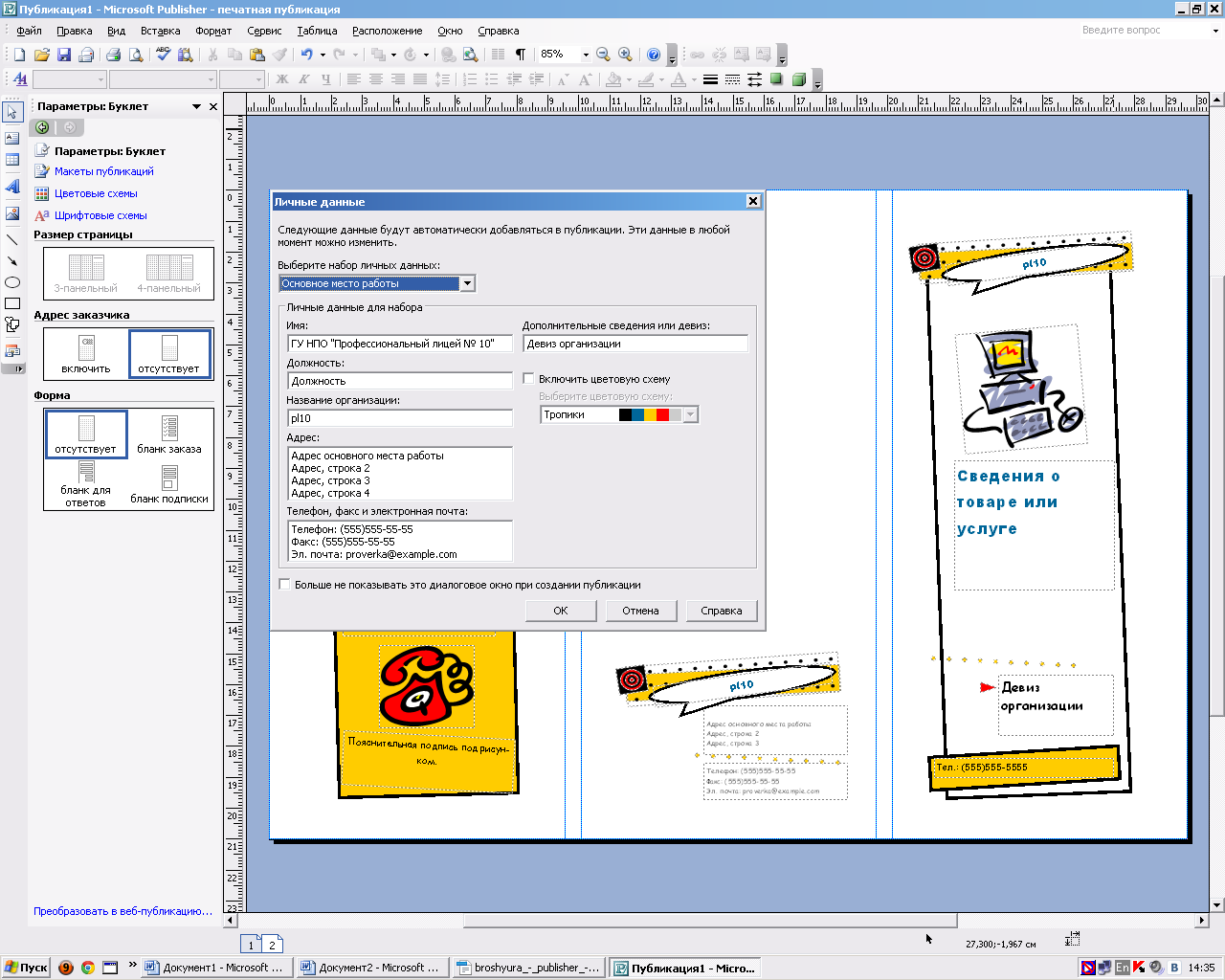Viewport: 1225px width, 980px height.
Task: Open the Расположение menu
Action: point(387,31)
